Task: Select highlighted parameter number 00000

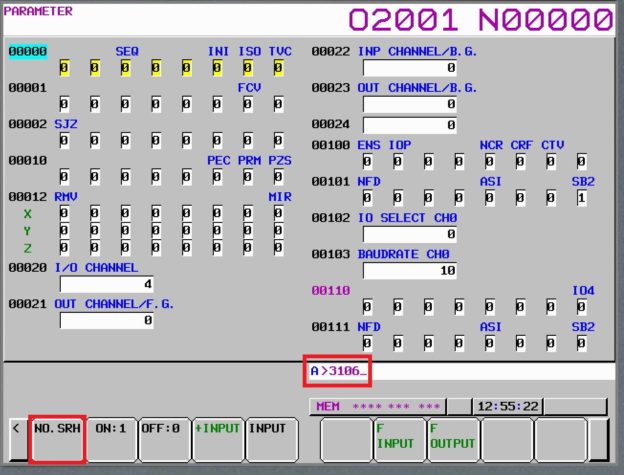Action: 28,51
